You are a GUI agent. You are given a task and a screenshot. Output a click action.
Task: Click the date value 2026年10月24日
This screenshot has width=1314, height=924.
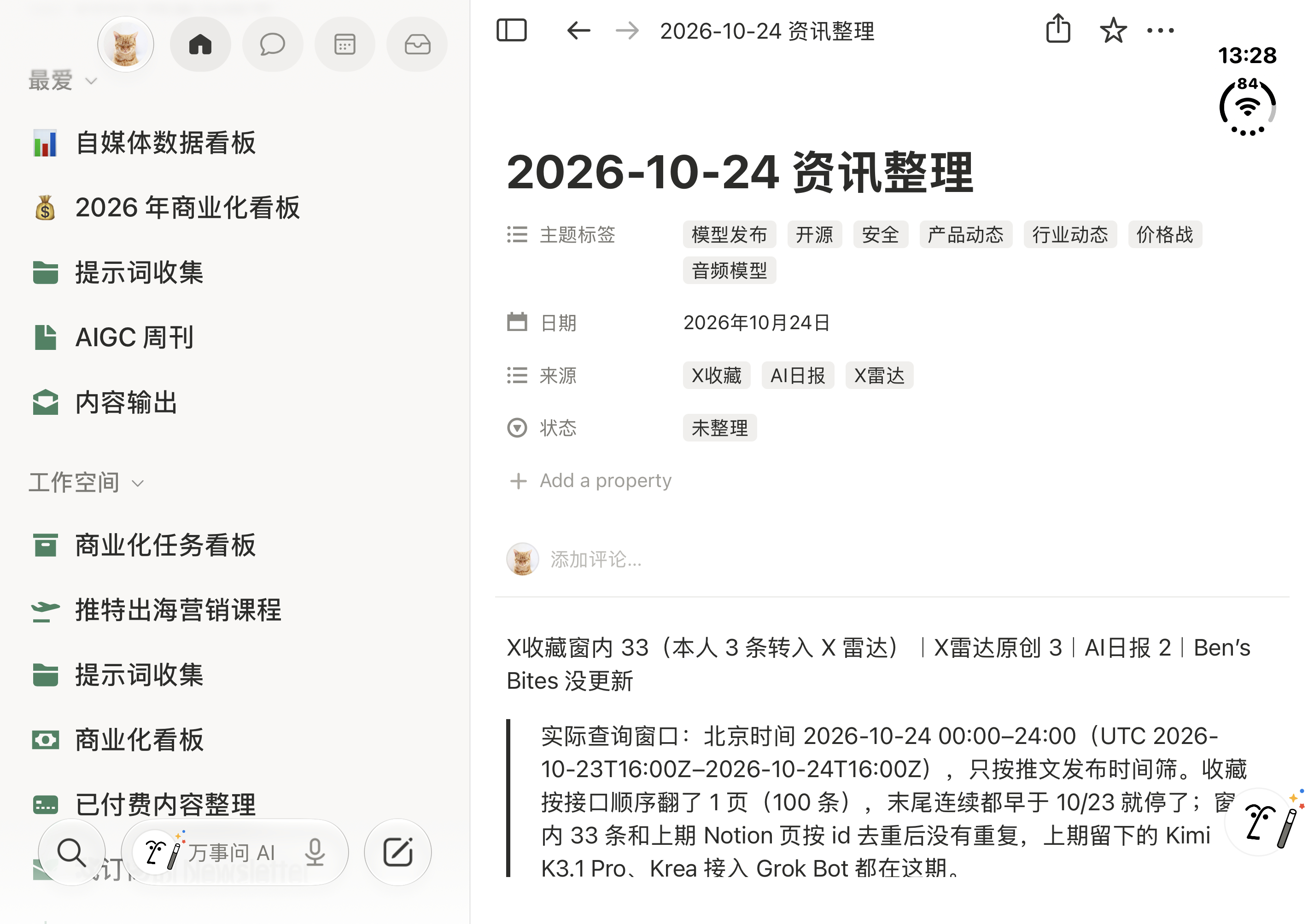point(757,323)
